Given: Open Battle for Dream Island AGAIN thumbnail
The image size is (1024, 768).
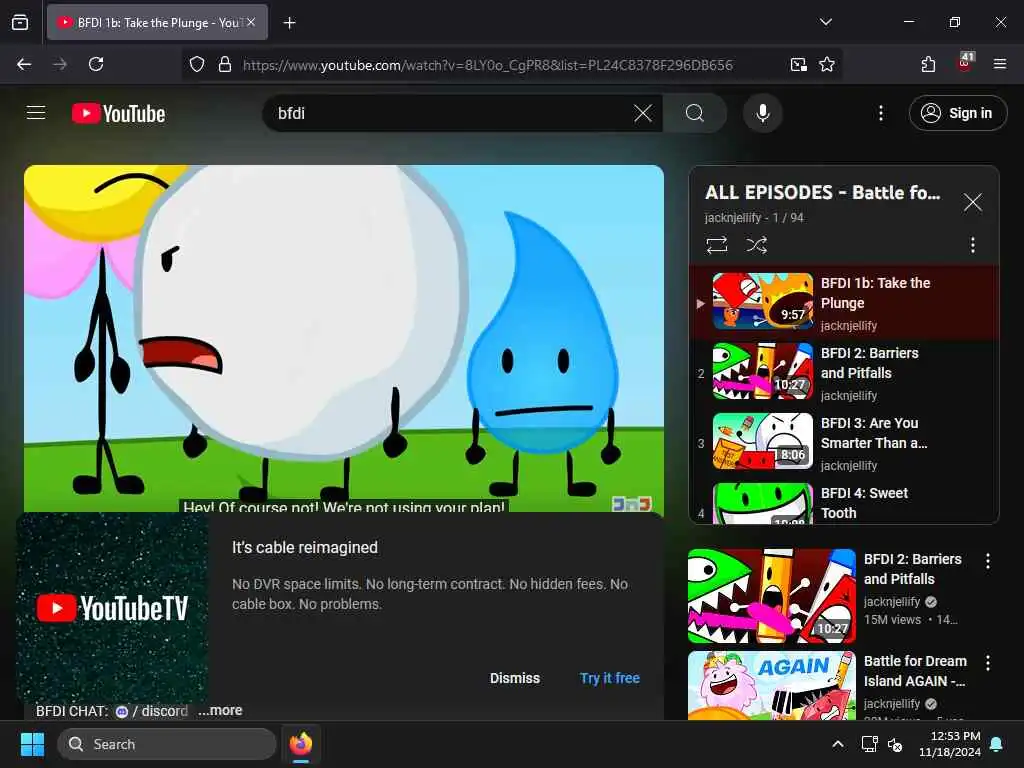Looking at the screenshot, I should 771,685.
